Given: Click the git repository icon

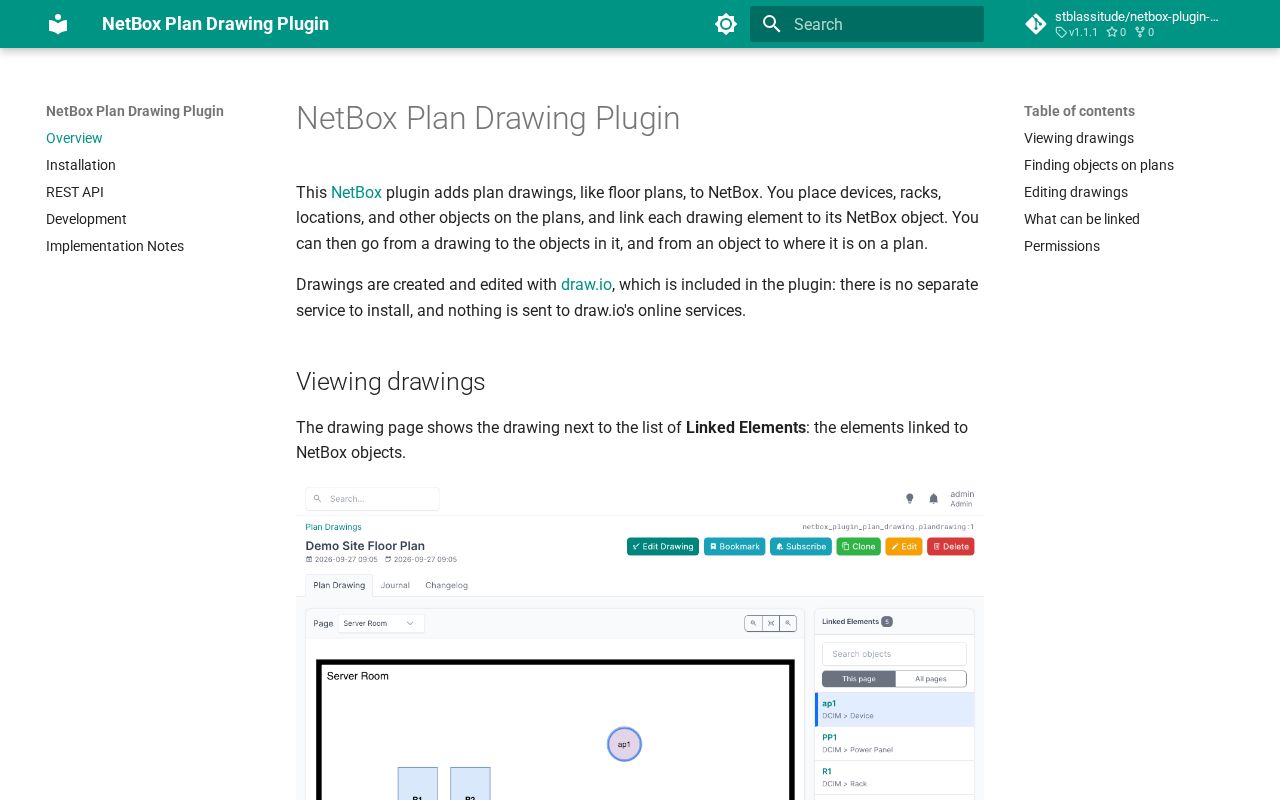Looking at the screenshot, I should [x=1036, y=24].
